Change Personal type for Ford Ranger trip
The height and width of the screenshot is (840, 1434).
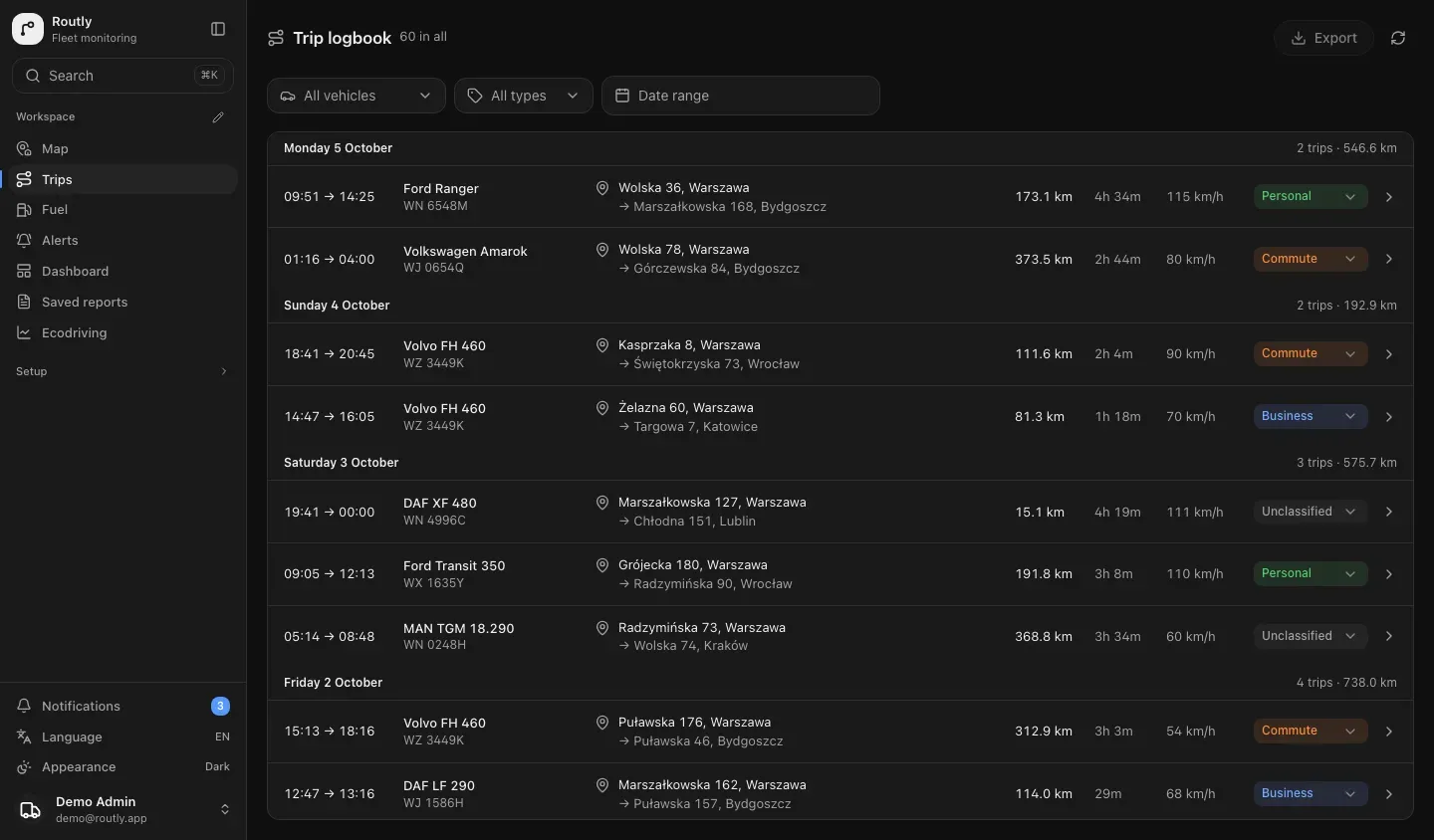(1311, 197)
